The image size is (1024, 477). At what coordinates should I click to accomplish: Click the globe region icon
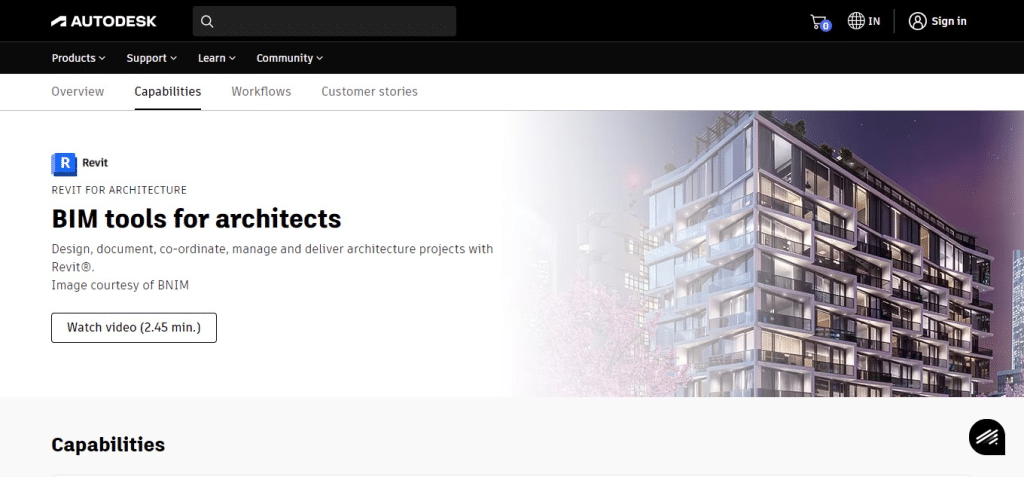click(856, 21)
